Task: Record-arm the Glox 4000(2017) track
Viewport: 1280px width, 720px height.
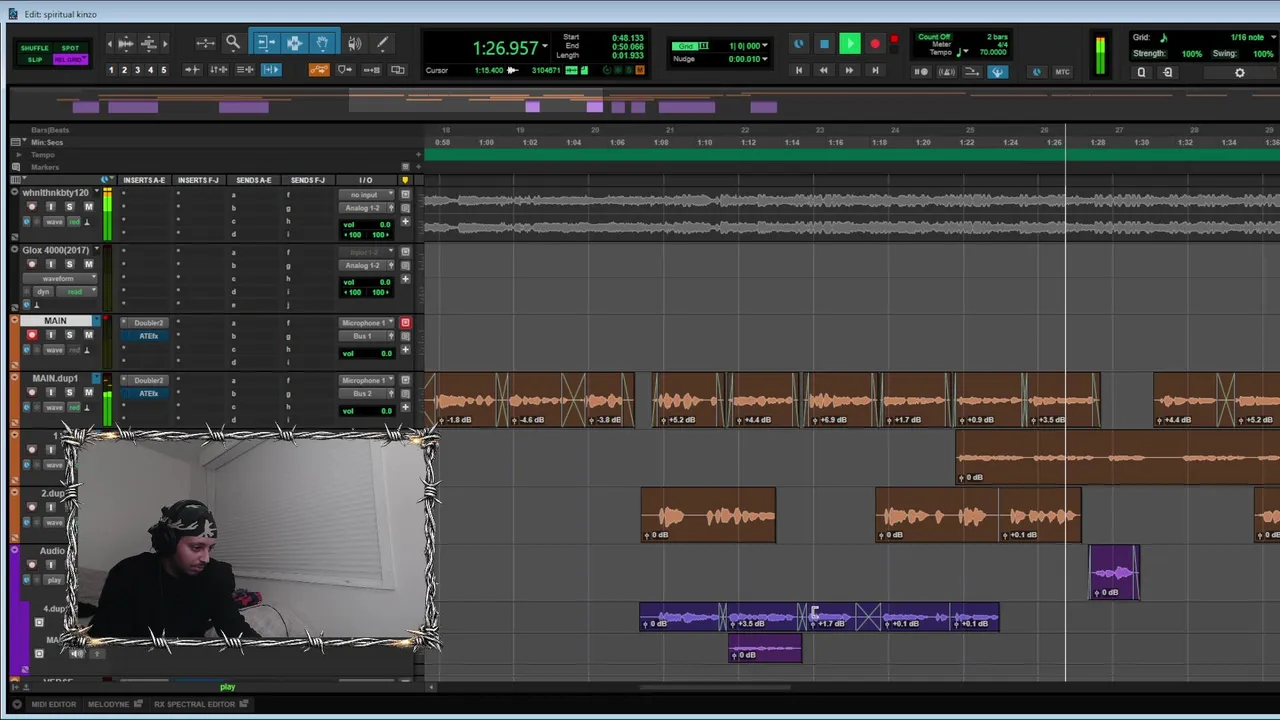Action: (32, 265)
